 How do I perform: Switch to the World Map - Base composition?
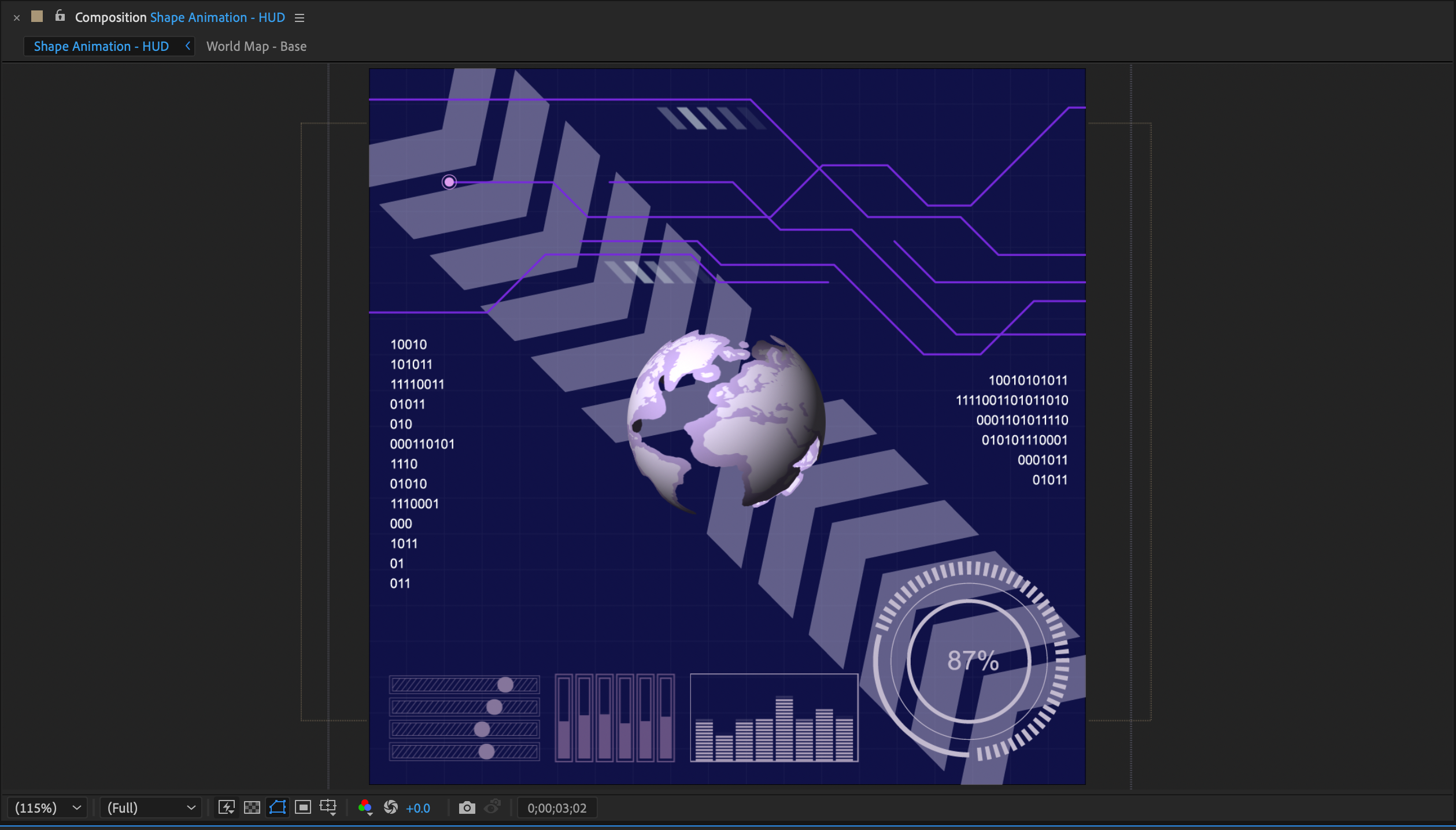(x=257, y=46)
